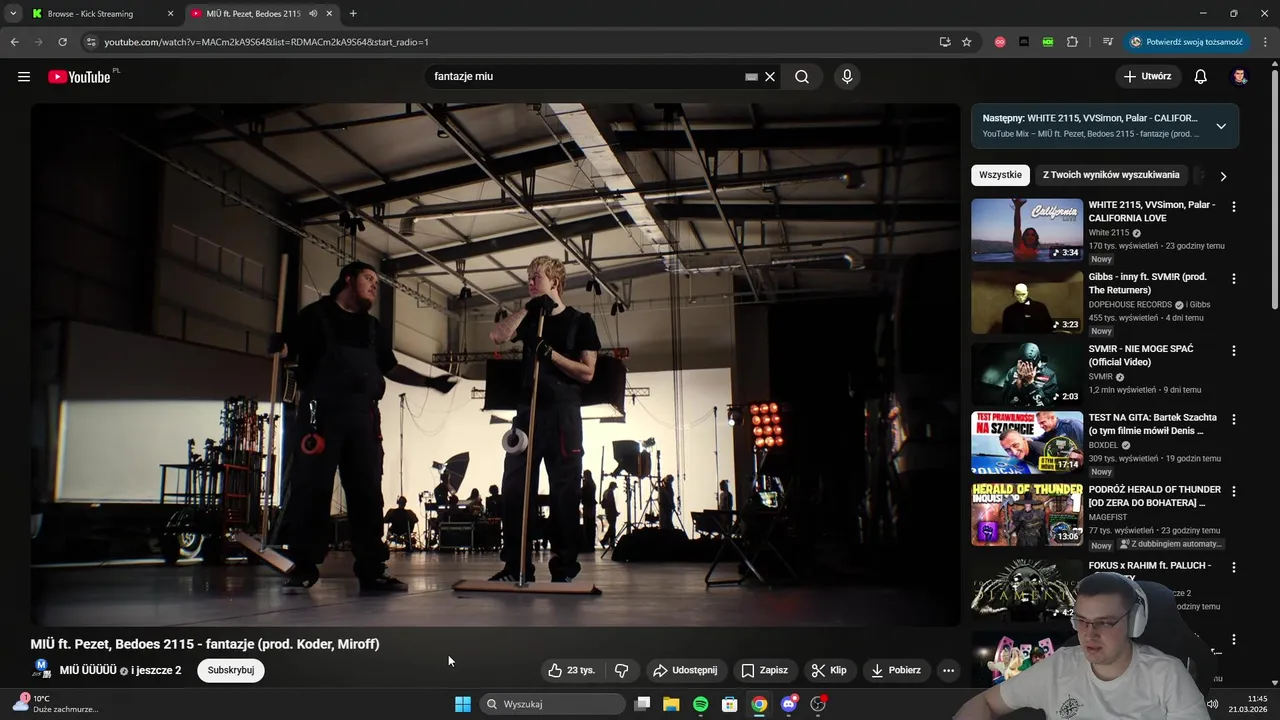Image resolution: width=1280 pixels, height=720 pixels.
Task: Open Chrome three-dot menu
Action: [x=1266, y=42]
